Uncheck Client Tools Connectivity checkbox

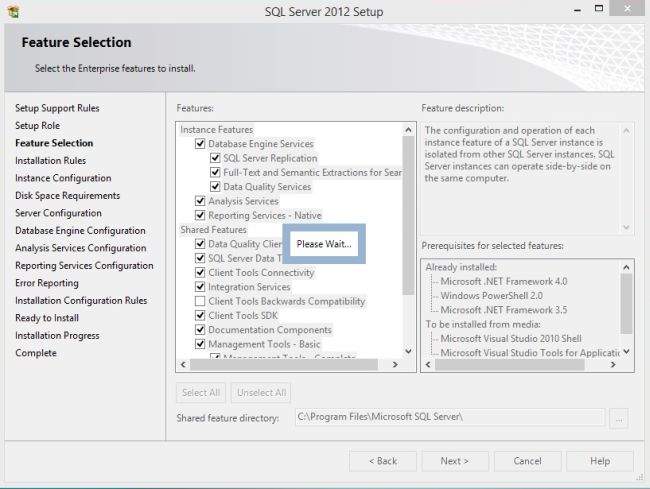pyautogui.click(x=200, y=273)
